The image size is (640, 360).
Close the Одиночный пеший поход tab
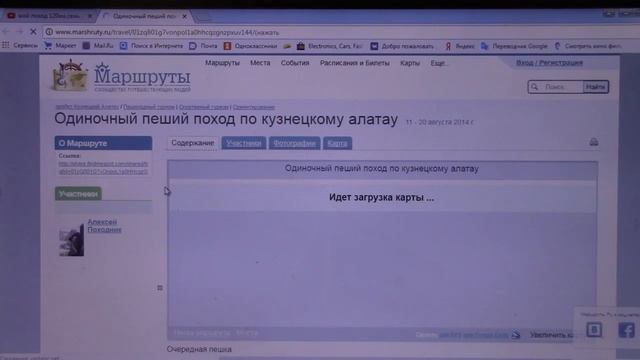click(x=184, y=16)
